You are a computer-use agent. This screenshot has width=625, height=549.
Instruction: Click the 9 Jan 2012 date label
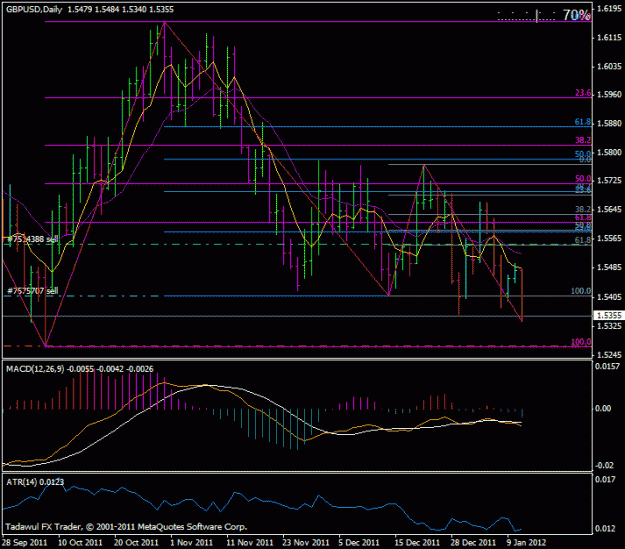click(x=527, y=543)
